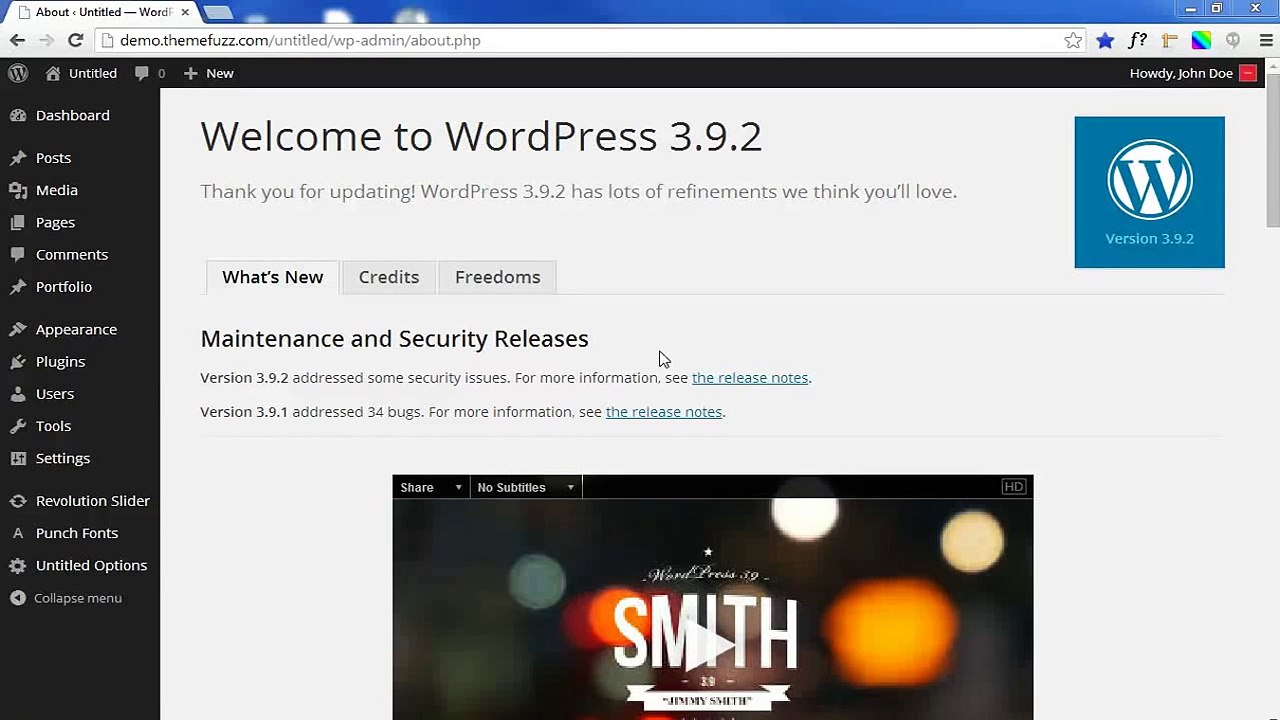
Task: Click the Posts pushpin icon
Action: tap(18, 158)
